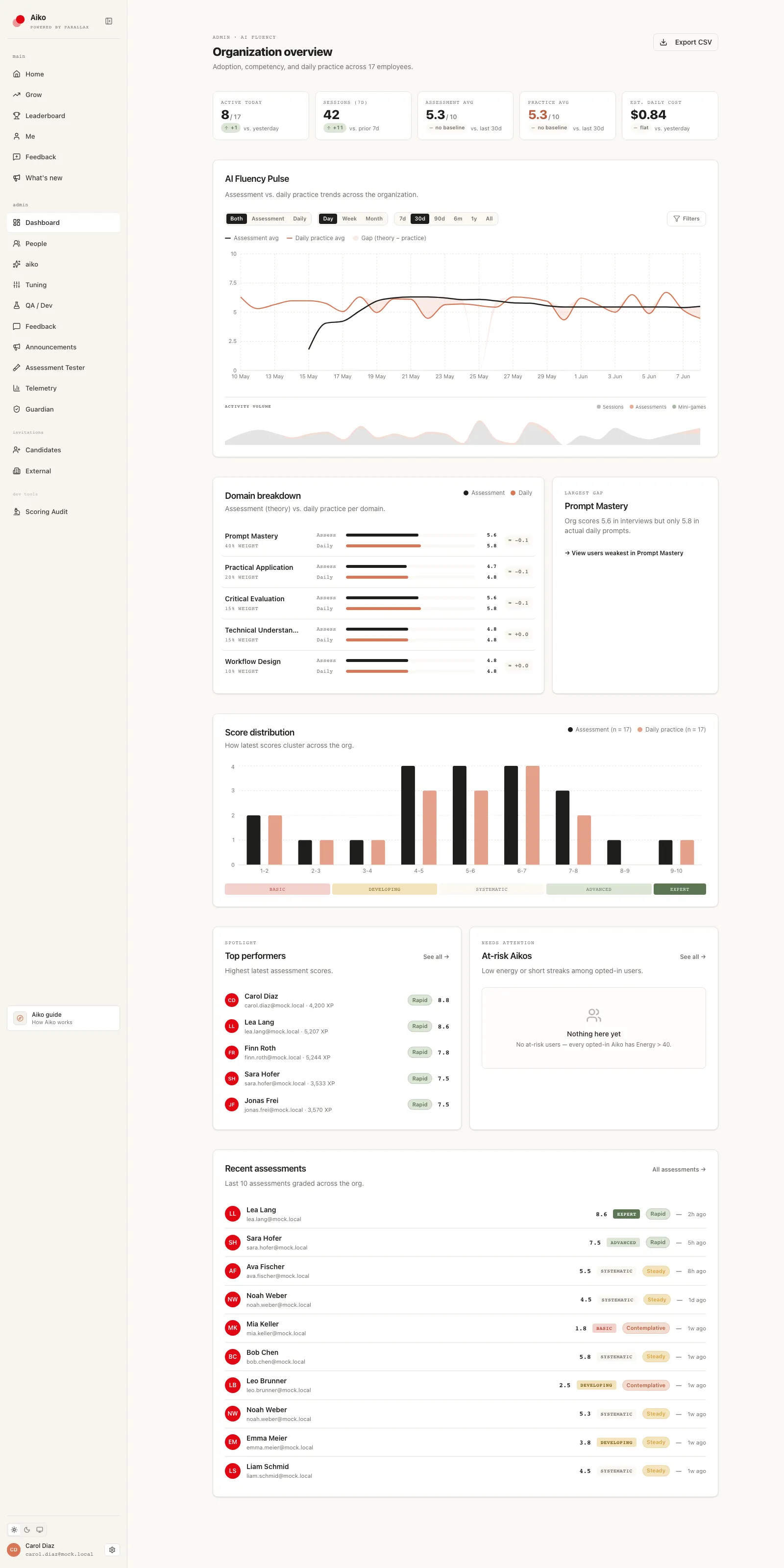Select the Assessment series toggle
The image size is (784, 1568).
268,219
